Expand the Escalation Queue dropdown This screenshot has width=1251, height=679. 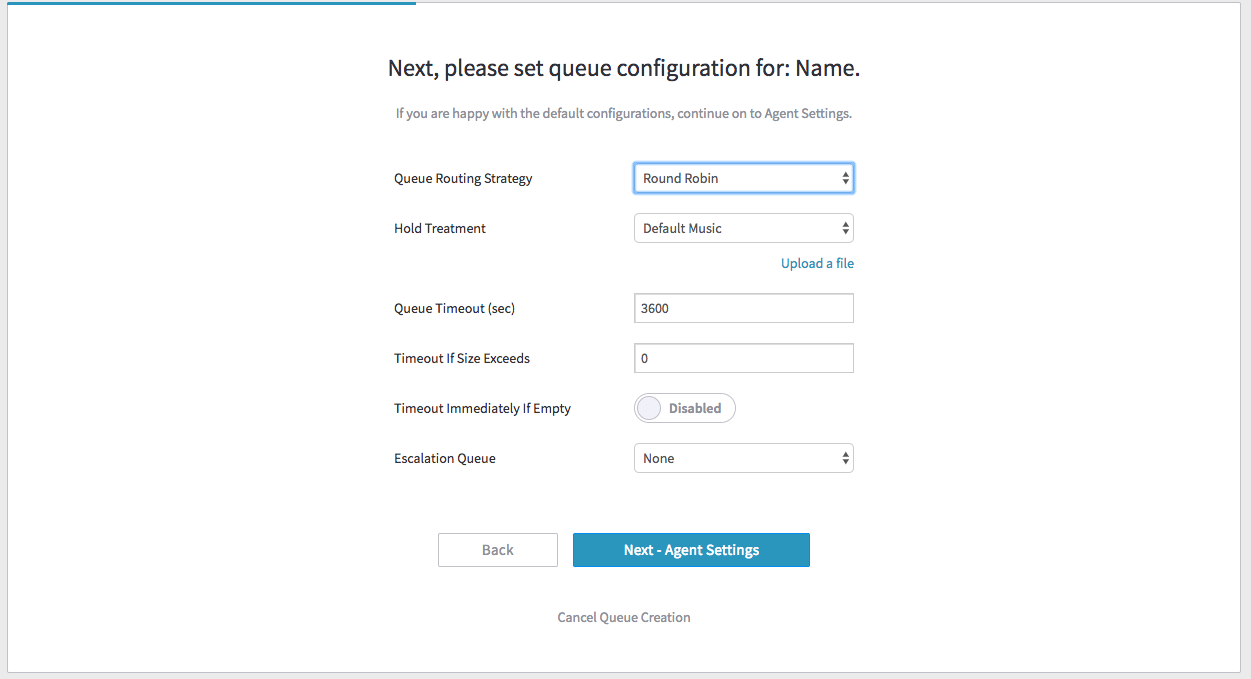(x=744, y=458)
